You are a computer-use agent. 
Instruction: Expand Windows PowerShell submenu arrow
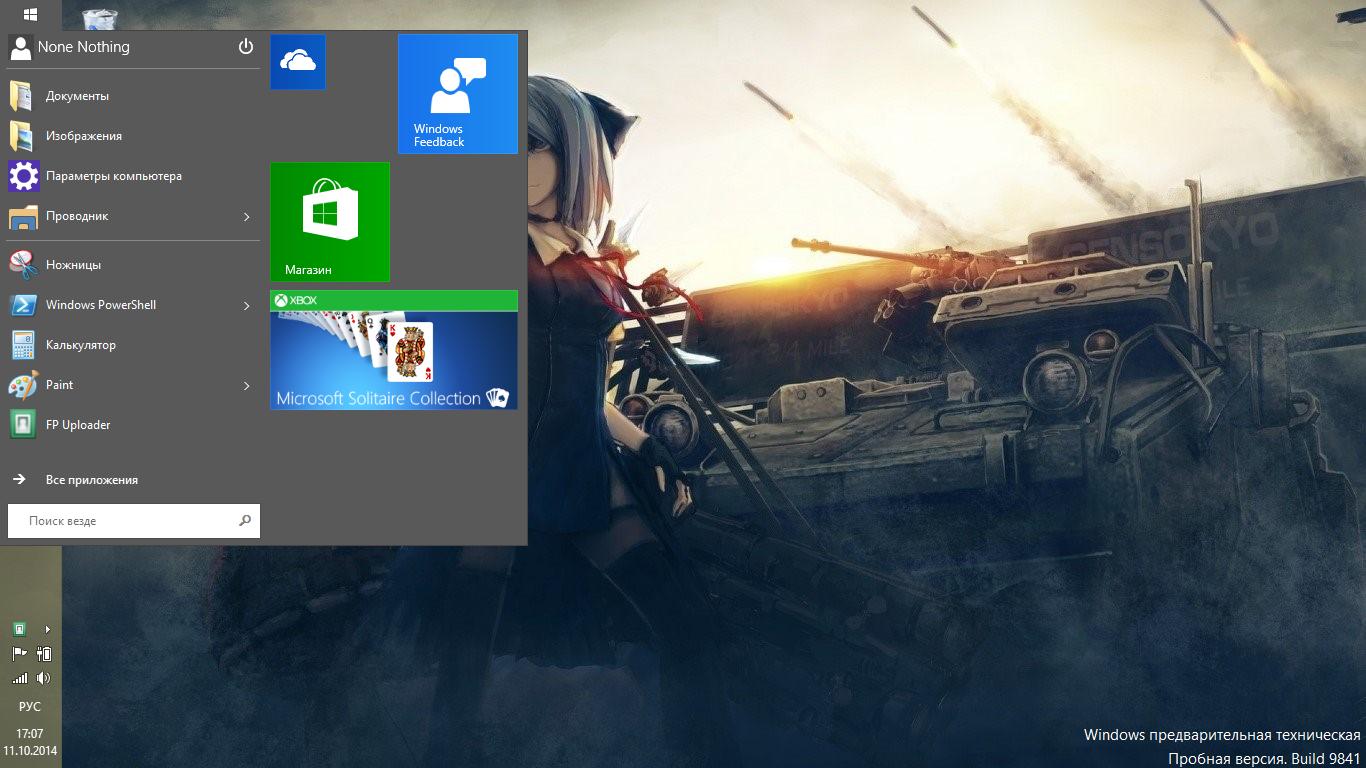[246, 306]
